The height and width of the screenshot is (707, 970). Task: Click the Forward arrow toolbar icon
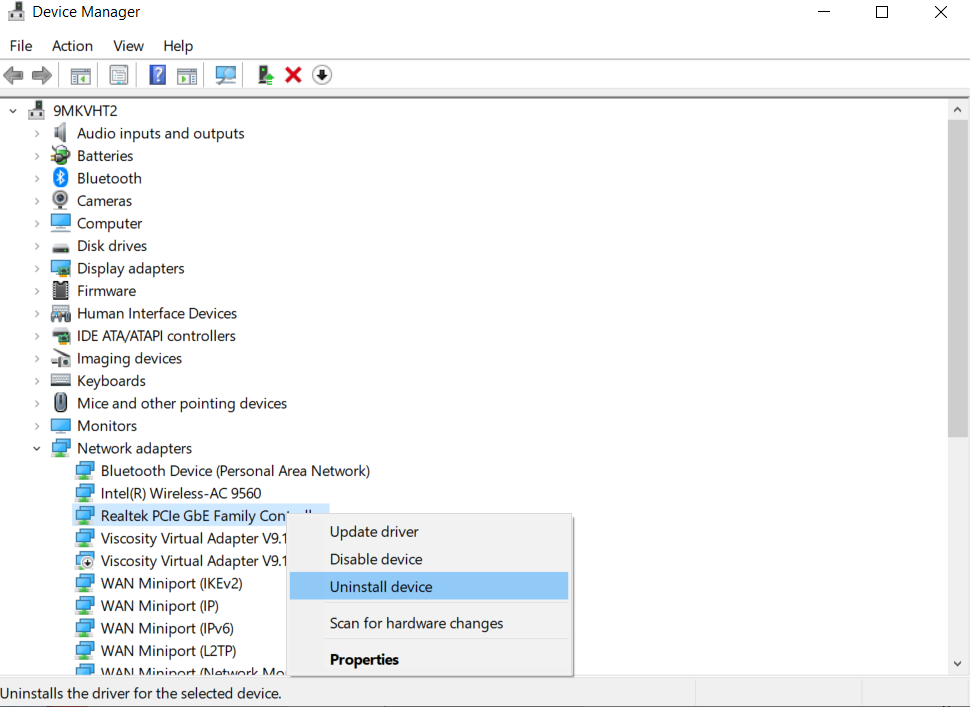pos(41,75)
